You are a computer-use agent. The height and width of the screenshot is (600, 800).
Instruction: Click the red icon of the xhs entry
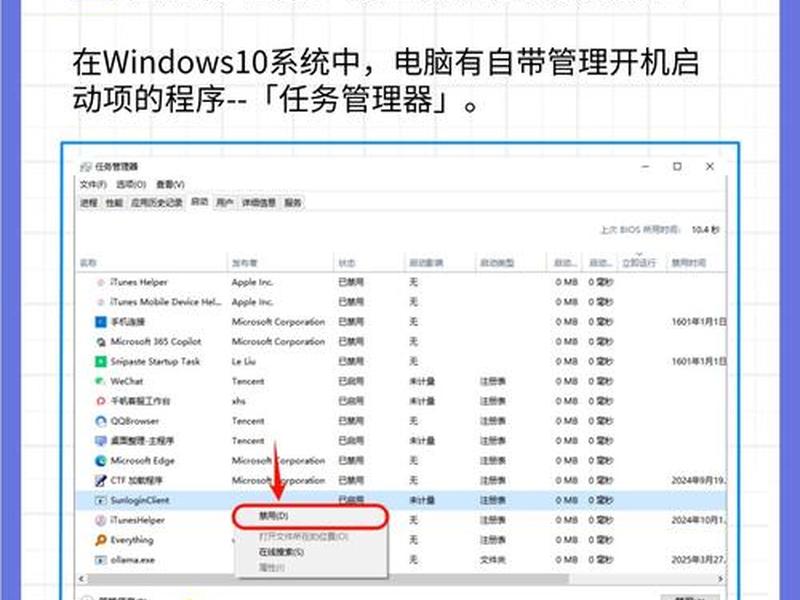point(101,401)
